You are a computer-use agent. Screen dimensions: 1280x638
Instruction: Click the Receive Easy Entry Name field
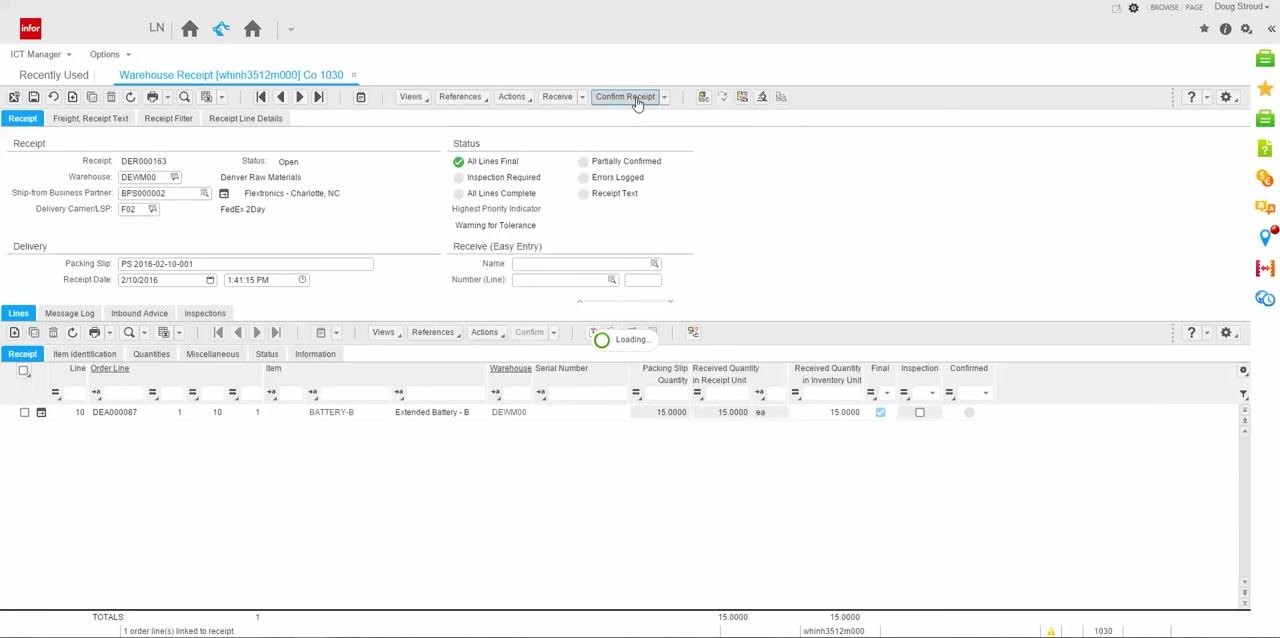[x=586, y=264]
